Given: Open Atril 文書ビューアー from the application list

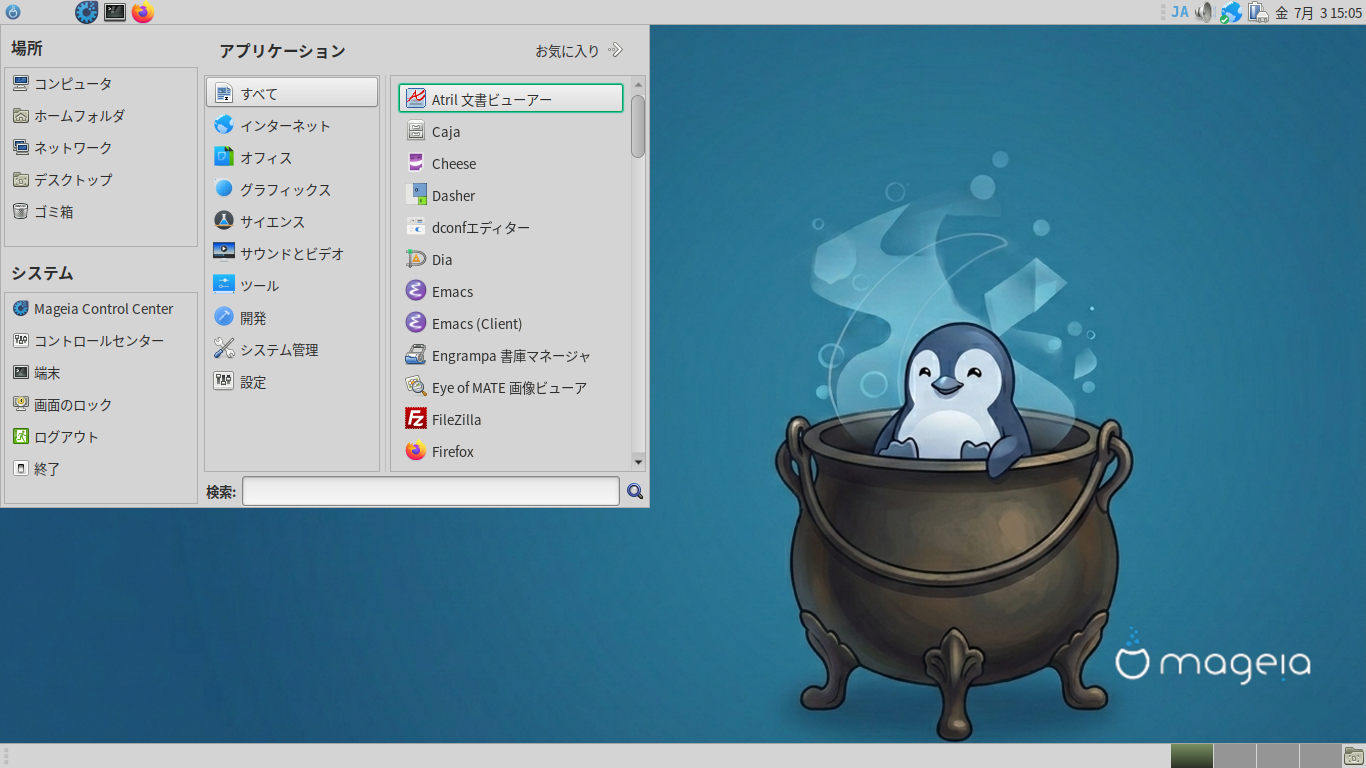Looking at the screenshot, I should point(510,99).
